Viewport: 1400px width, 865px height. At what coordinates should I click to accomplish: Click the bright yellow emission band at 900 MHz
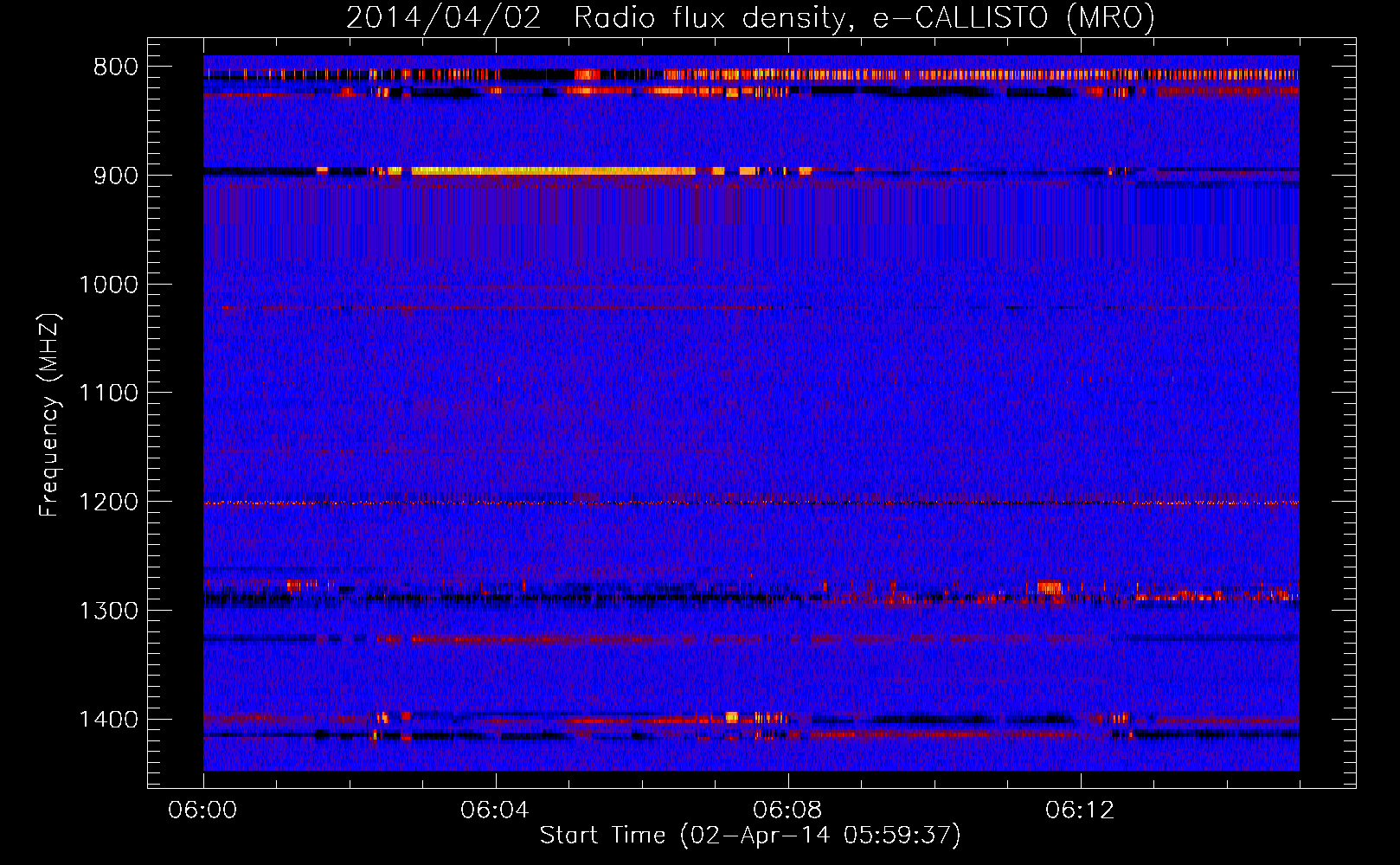tap(554, 171)
